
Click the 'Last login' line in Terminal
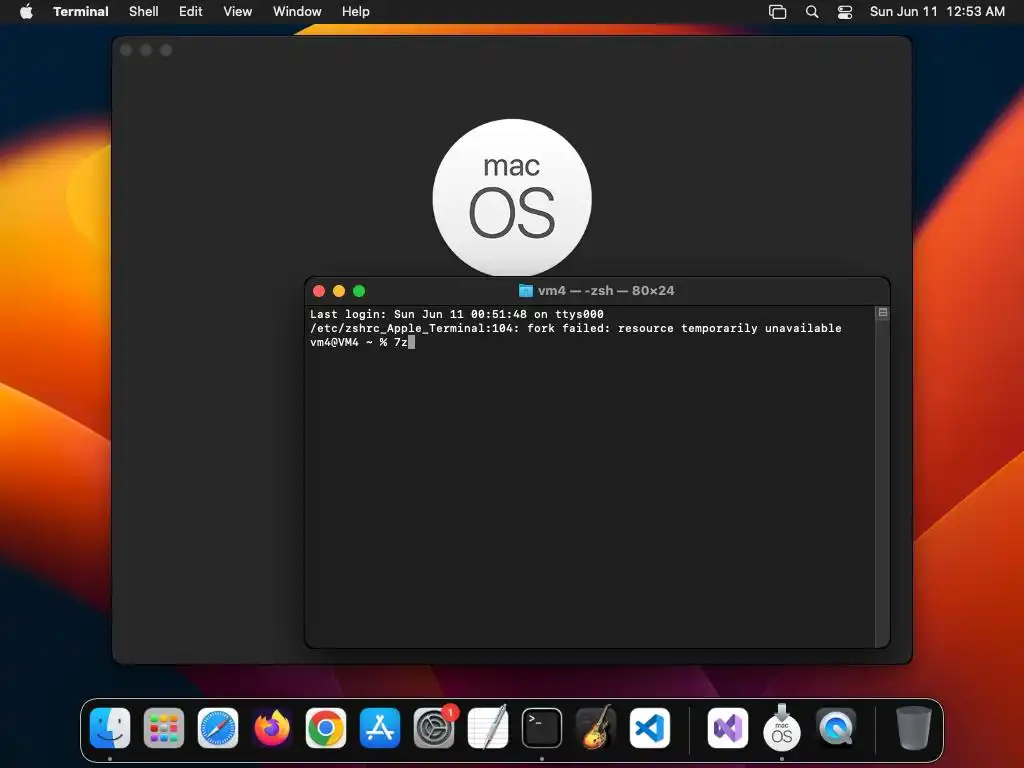click(456, 314)
